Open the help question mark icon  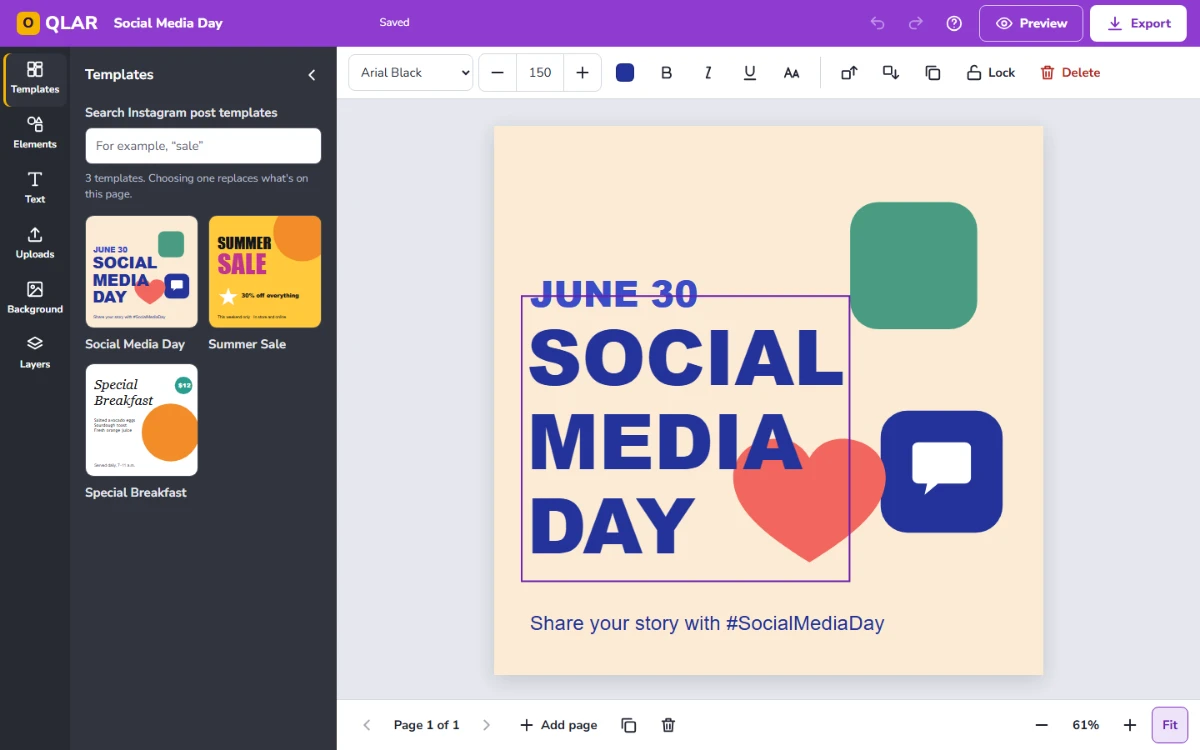point(954,23)
